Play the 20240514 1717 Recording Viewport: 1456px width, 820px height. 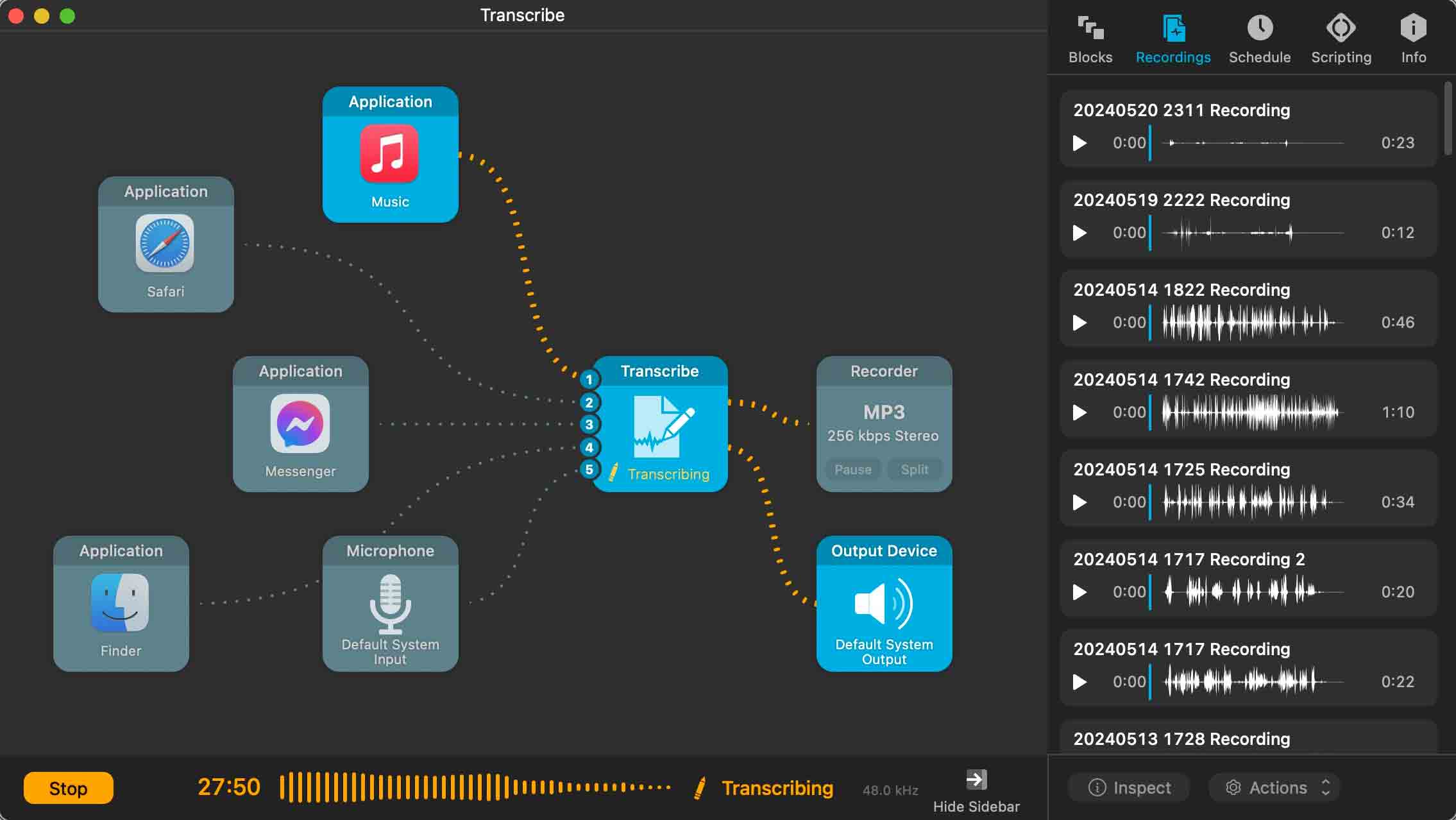click(x=1080, y=681)
